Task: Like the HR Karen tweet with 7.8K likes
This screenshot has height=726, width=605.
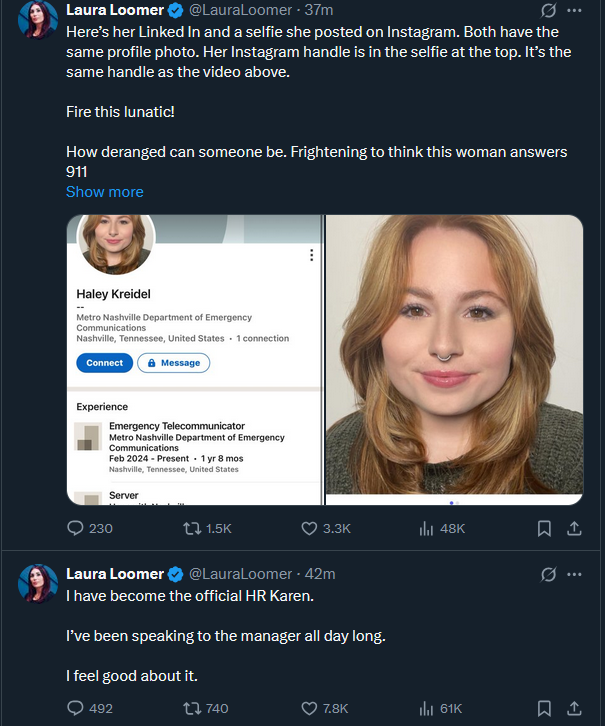Action: [x=309, y=708]
